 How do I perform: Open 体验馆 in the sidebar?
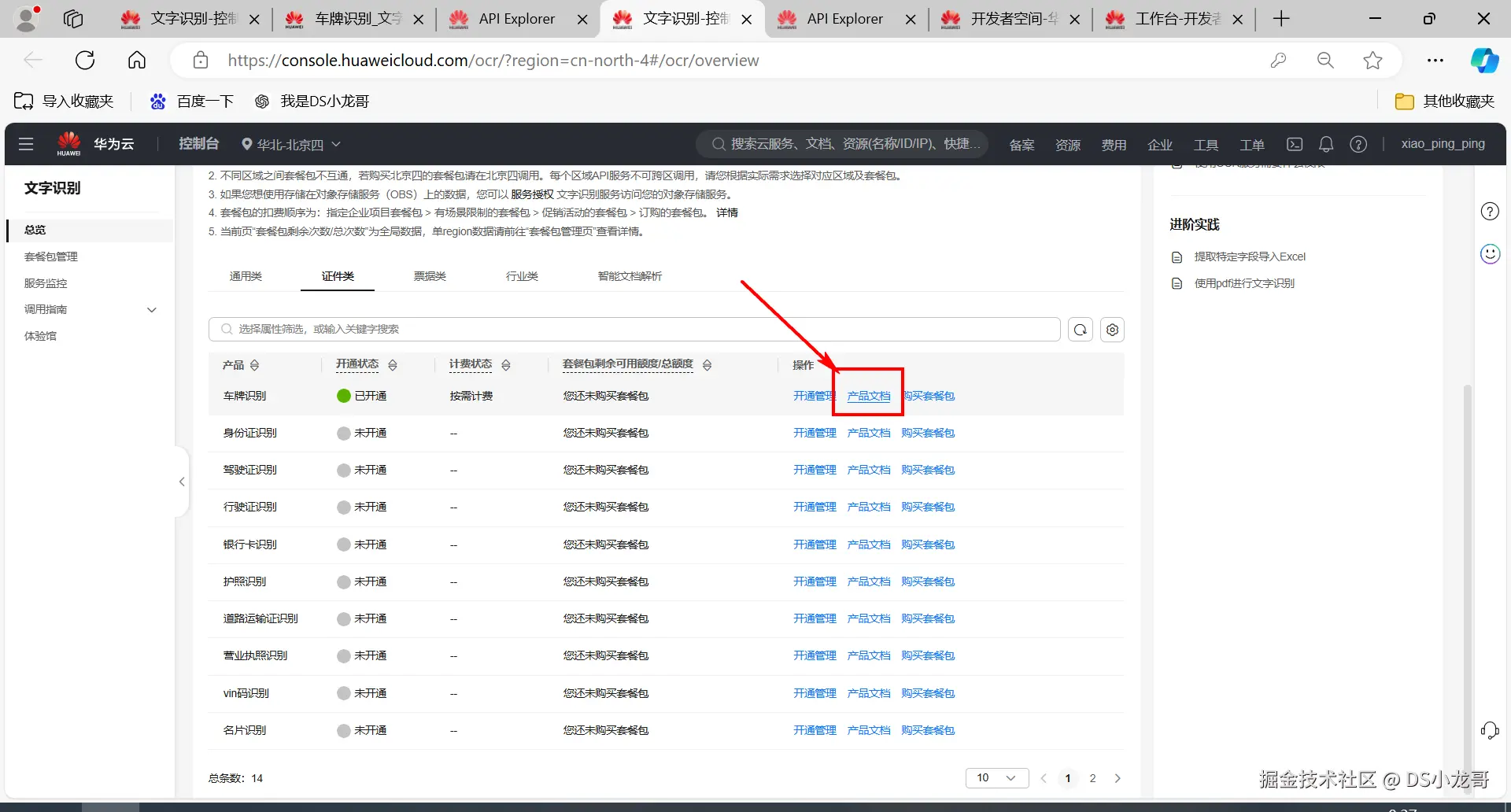pos(40,336)
